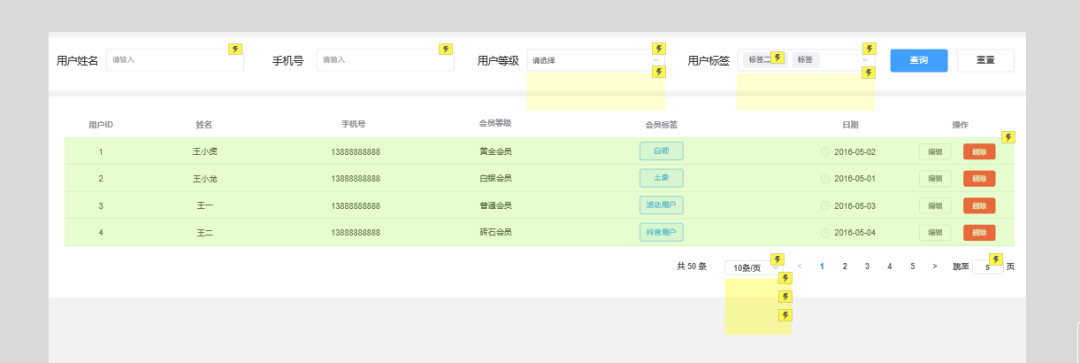Jump to page 3

tap(867, 266)
